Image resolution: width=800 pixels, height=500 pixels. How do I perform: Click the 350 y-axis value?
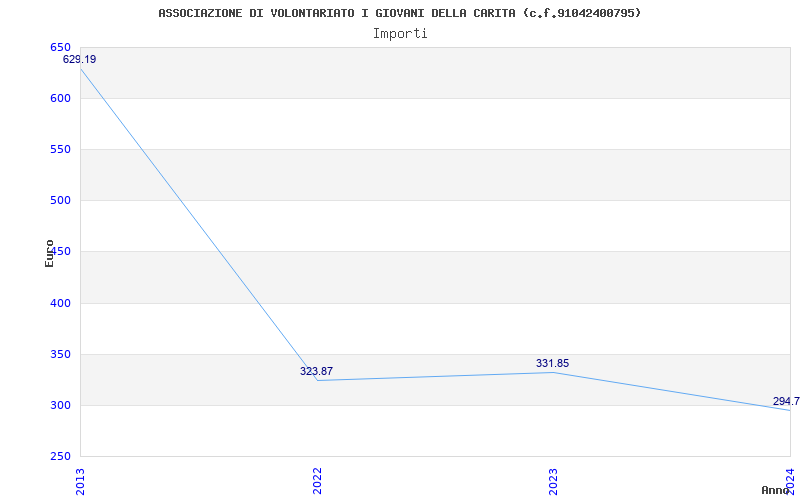tap(60, 354)
